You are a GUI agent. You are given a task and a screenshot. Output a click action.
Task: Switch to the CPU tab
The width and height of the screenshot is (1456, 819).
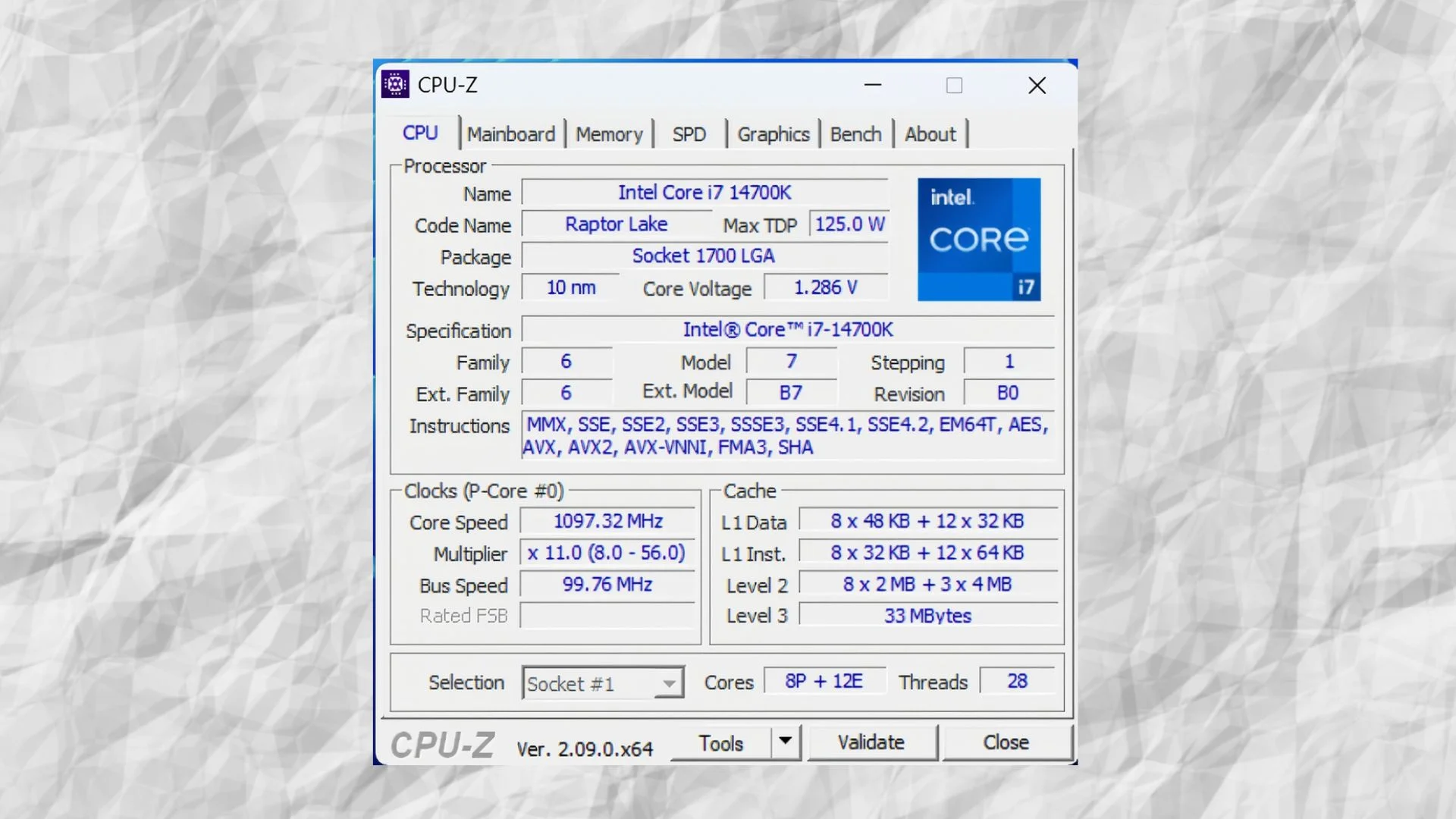(420, 133)
